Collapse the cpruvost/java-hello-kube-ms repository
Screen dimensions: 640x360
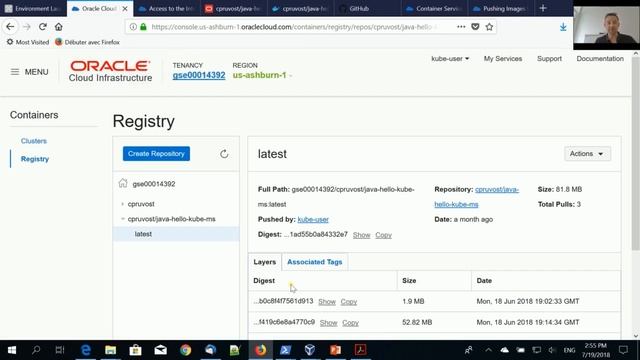[122, 219]
